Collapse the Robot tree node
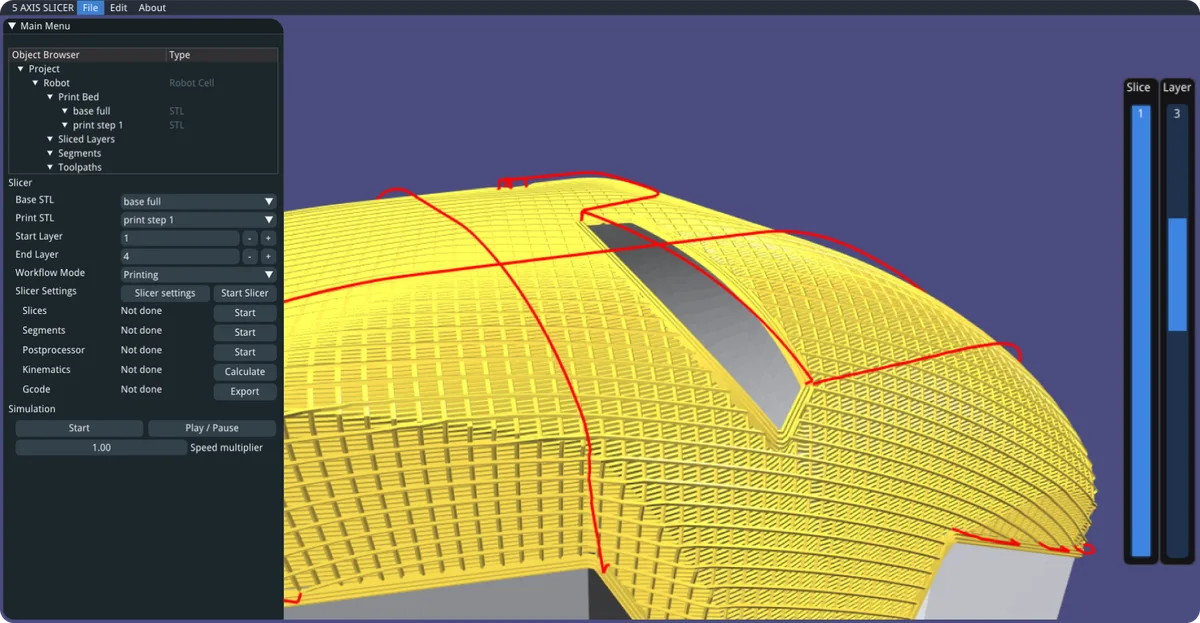Viewport: 1200px width, 623px height. click(35, 83)
